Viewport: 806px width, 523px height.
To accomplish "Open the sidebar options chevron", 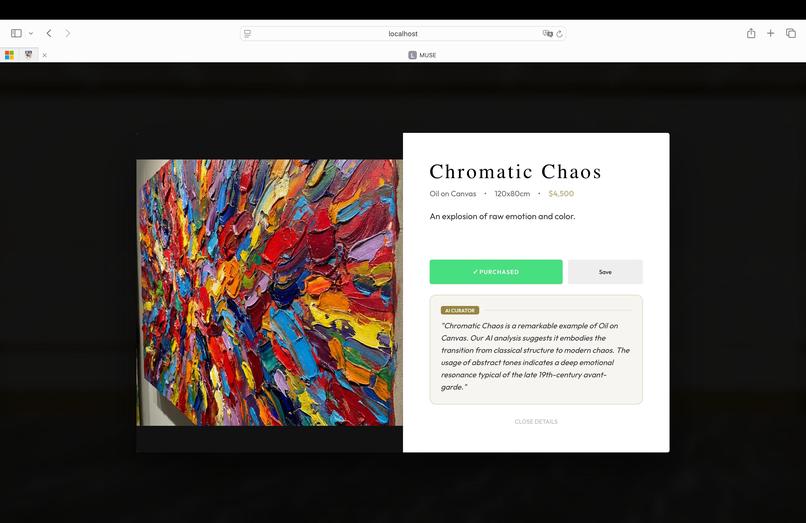I will [31, 33].
